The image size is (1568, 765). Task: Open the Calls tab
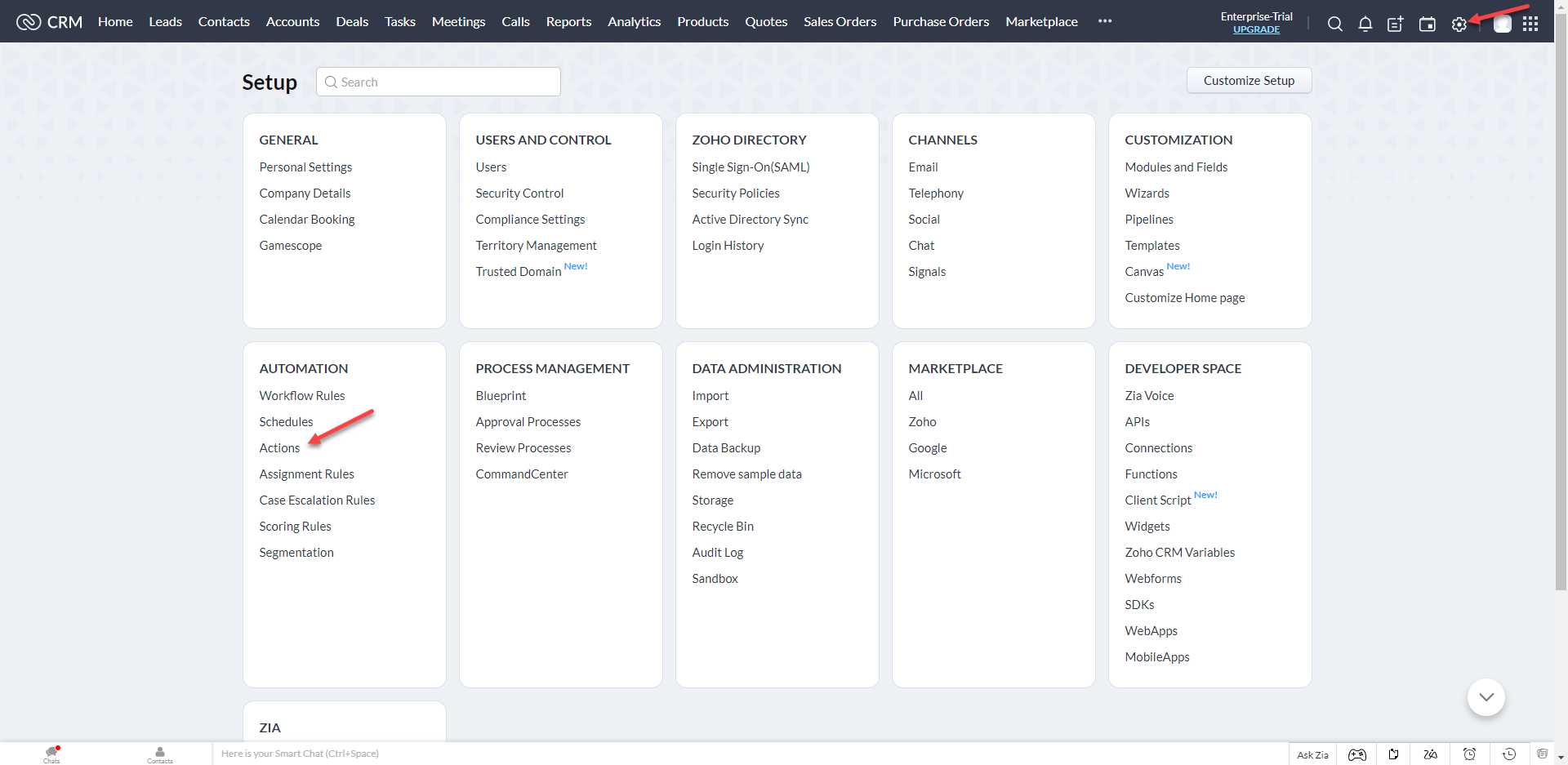[515, 21]
